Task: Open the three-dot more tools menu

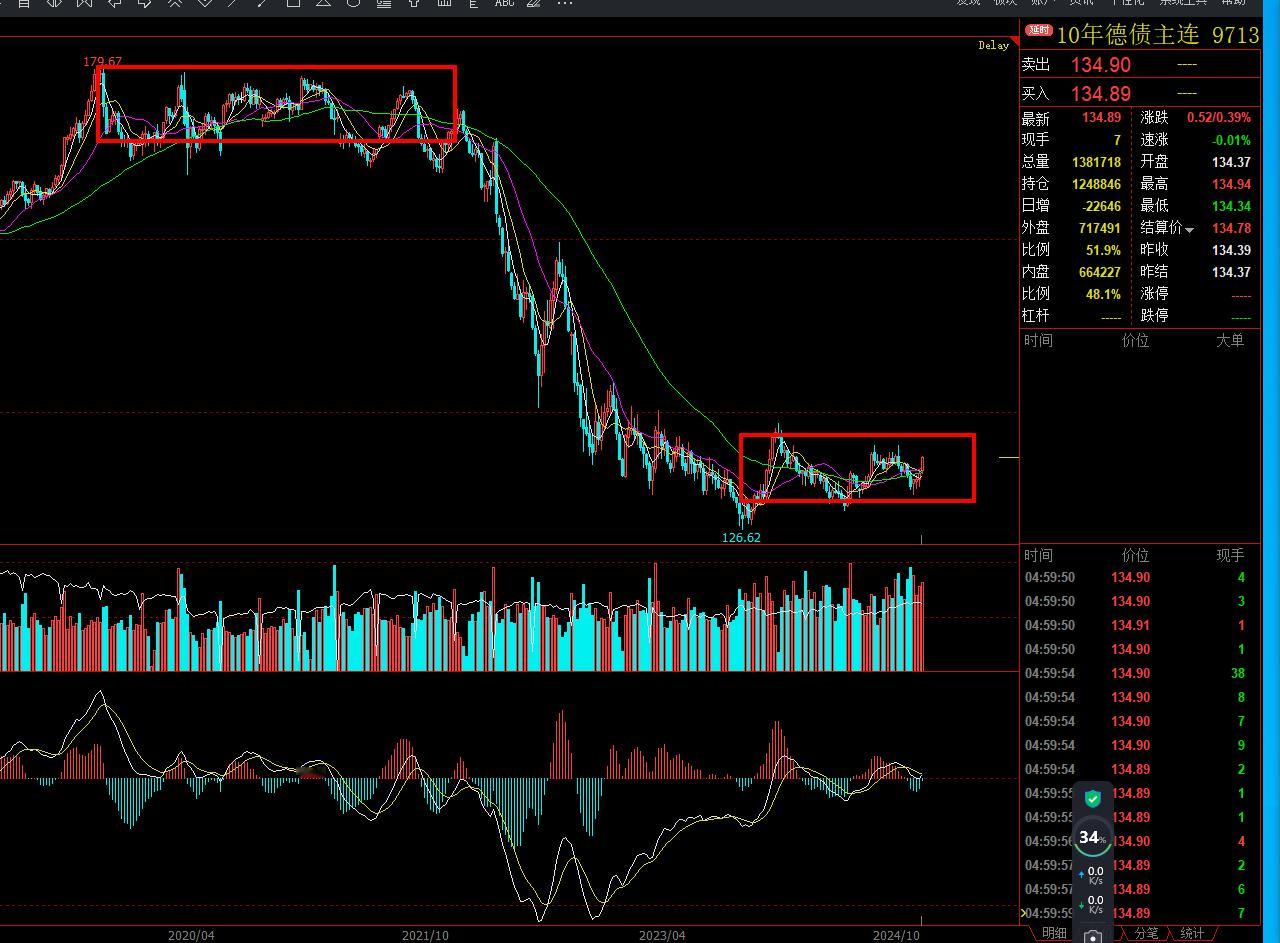Action: click(565, 3)
